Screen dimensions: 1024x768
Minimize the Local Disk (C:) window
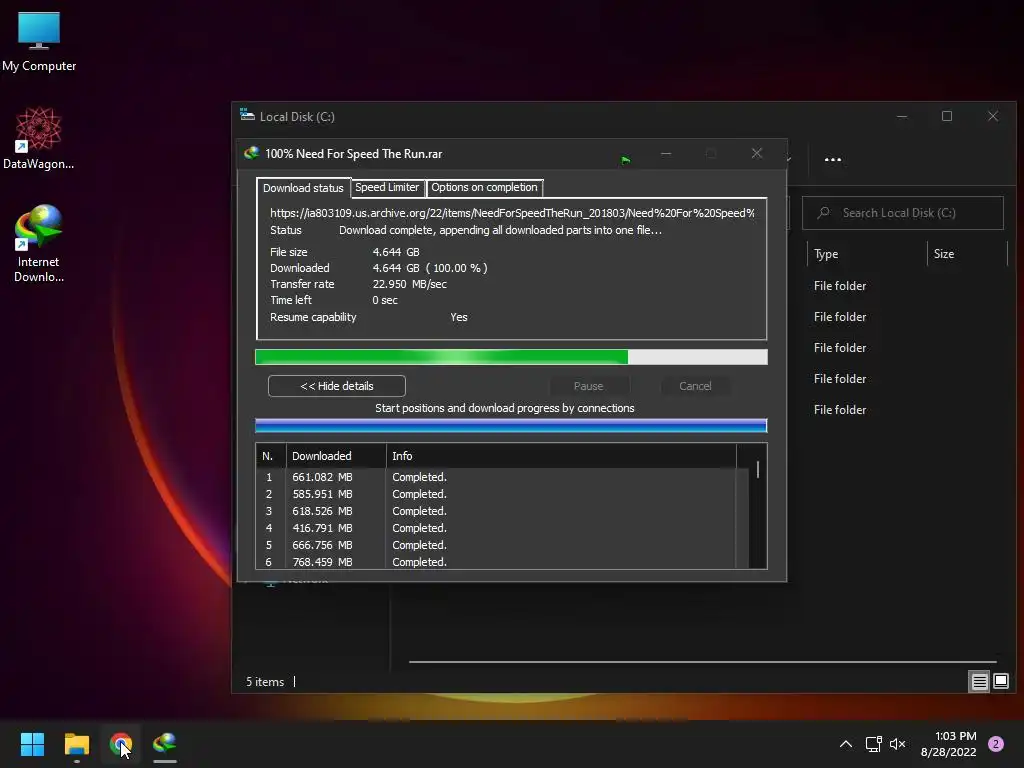[902, 116]
